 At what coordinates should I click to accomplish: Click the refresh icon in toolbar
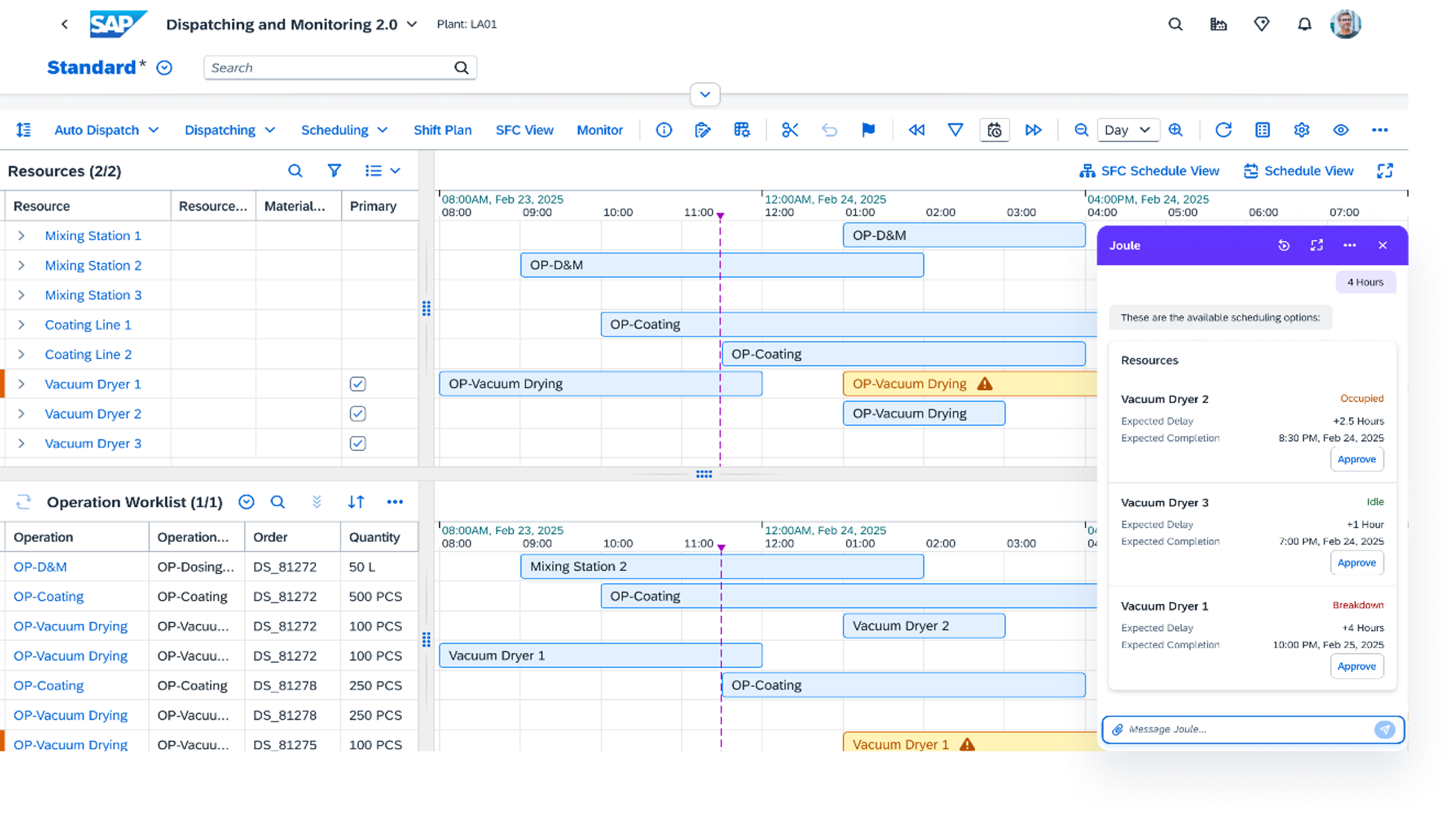click(1223, 130)
